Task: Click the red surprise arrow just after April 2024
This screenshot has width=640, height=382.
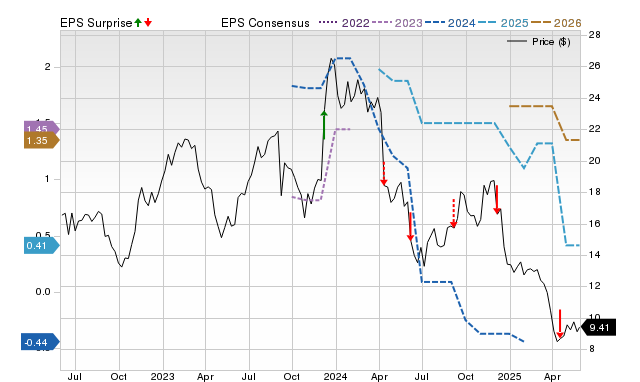Action: [383, 173]
